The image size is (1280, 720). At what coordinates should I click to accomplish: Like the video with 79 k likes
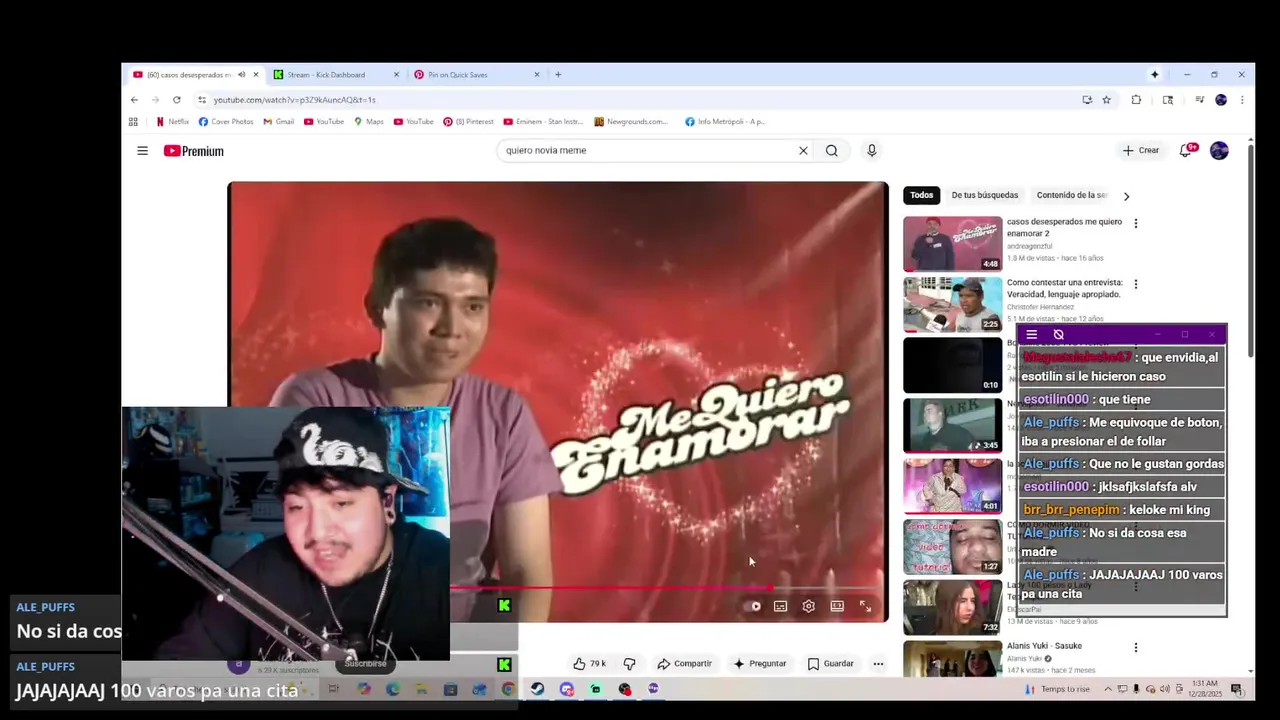[590, 664]
